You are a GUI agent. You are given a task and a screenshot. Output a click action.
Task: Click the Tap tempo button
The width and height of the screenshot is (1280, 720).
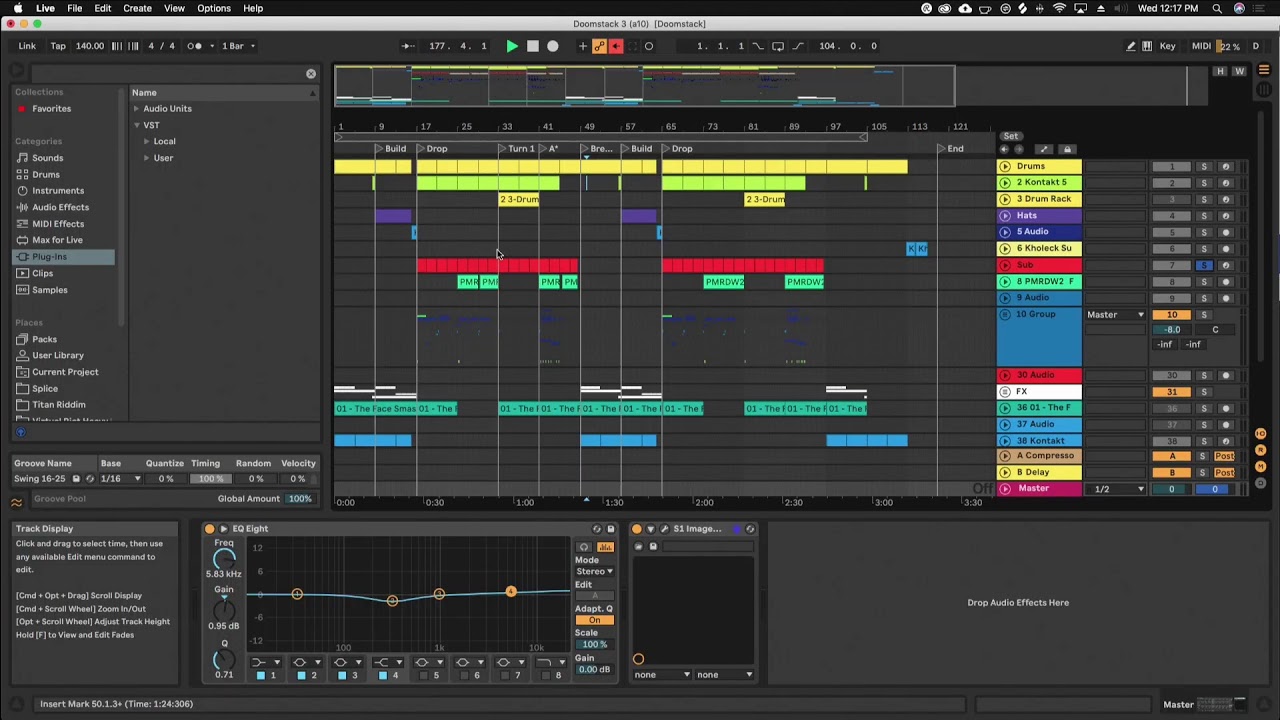(58, 46)
